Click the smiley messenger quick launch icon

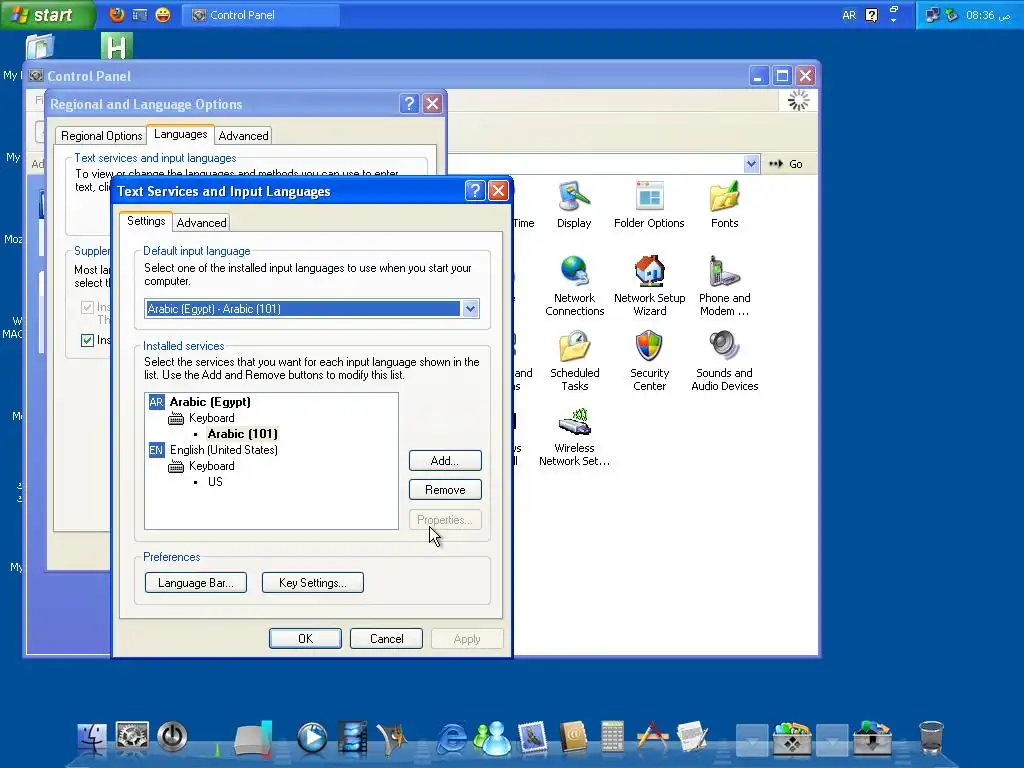click(x=163, y=14)
